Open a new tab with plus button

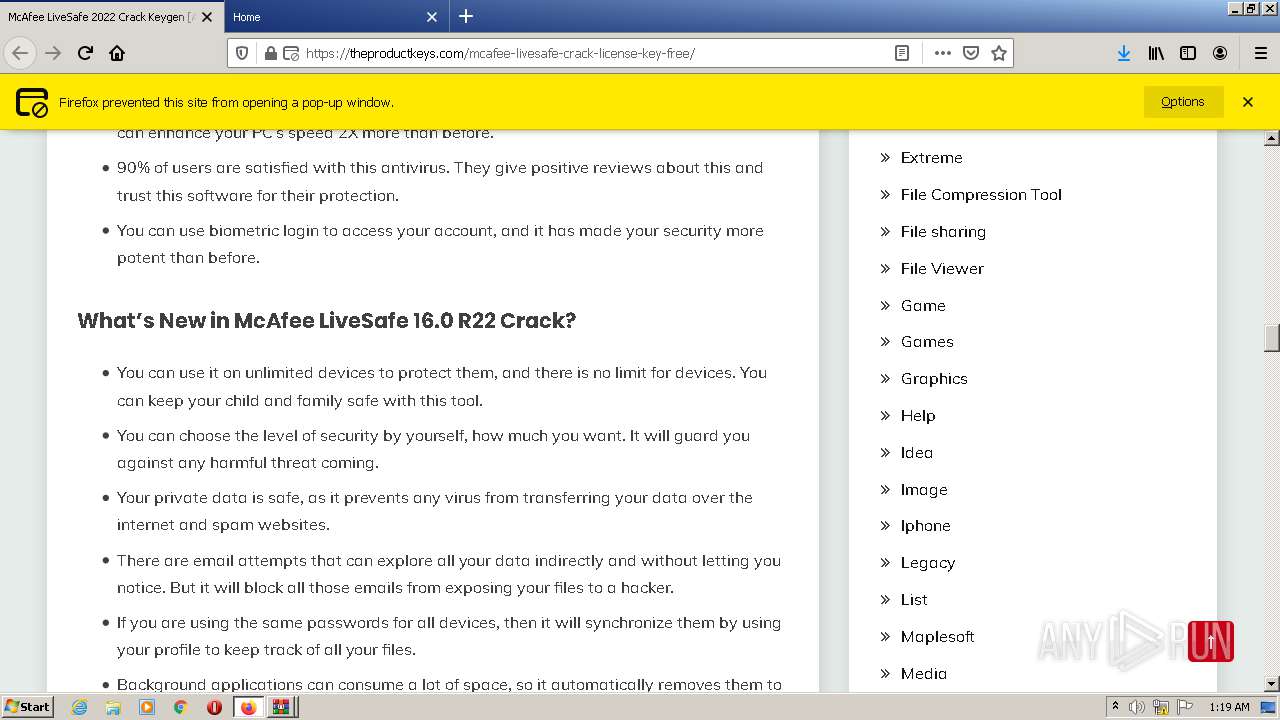(x=466, y=16)
